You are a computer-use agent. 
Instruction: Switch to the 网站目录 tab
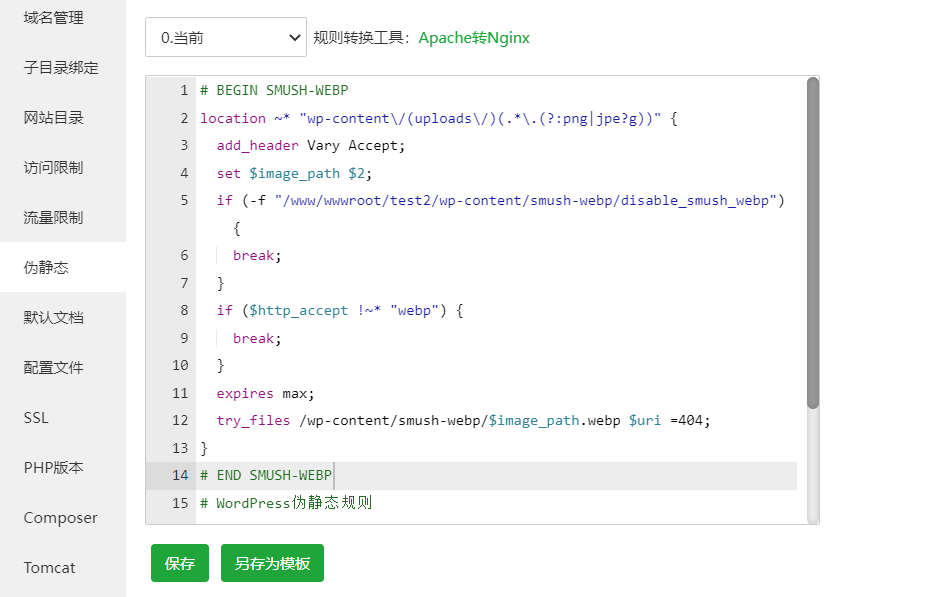pyautogui.click(x=54, y=118)
